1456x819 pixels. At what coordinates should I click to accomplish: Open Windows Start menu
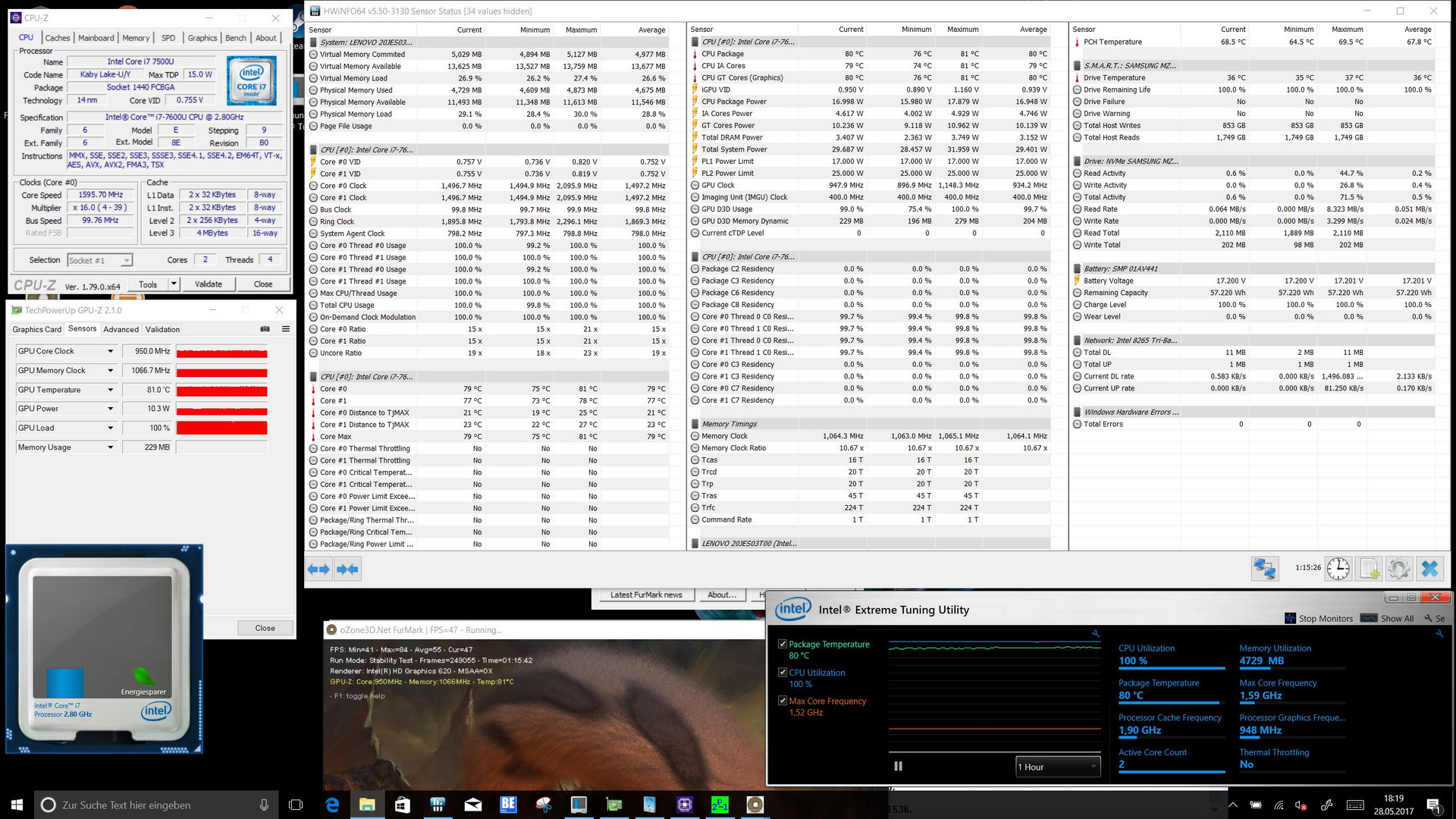point(17,805)
